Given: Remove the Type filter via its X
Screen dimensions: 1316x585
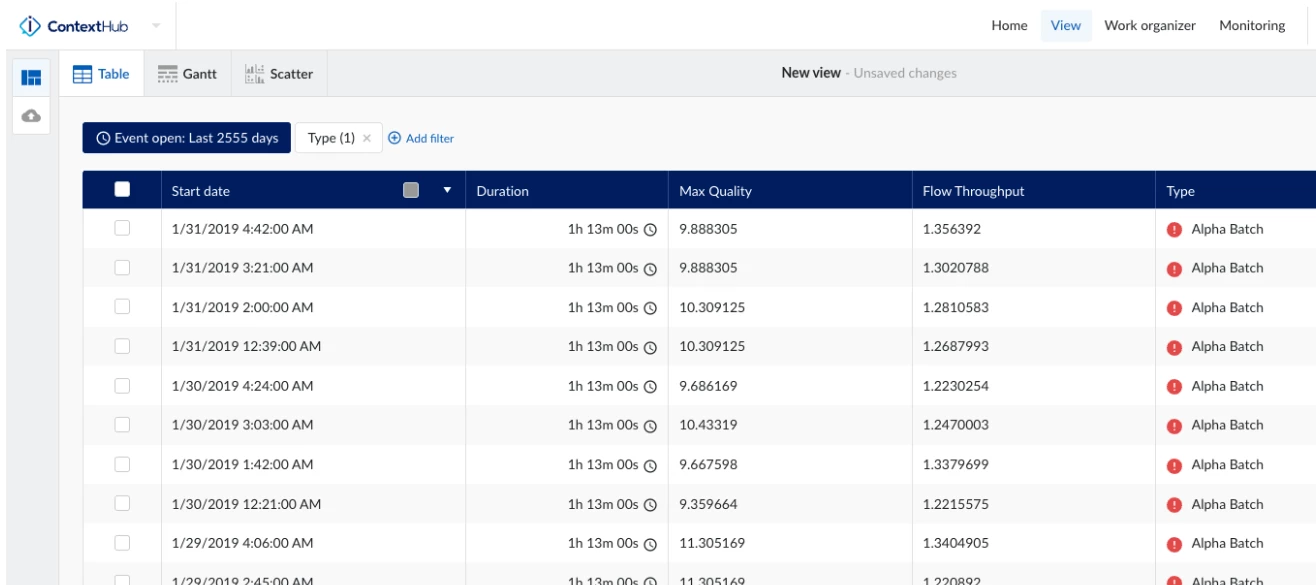Looking at the screenshot, I should (x=365, y=137).
